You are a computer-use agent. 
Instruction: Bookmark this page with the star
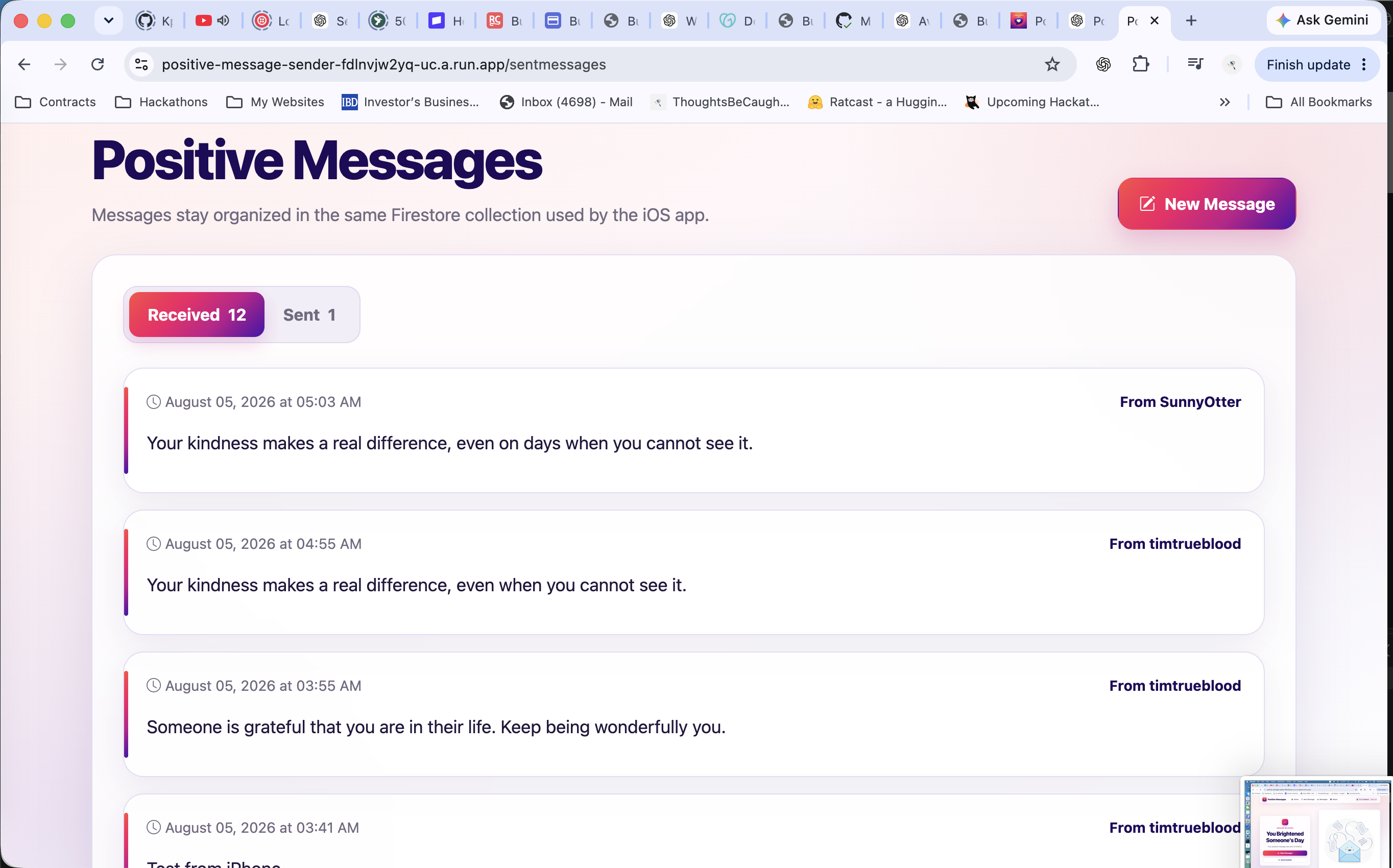tap(1051, 64)
